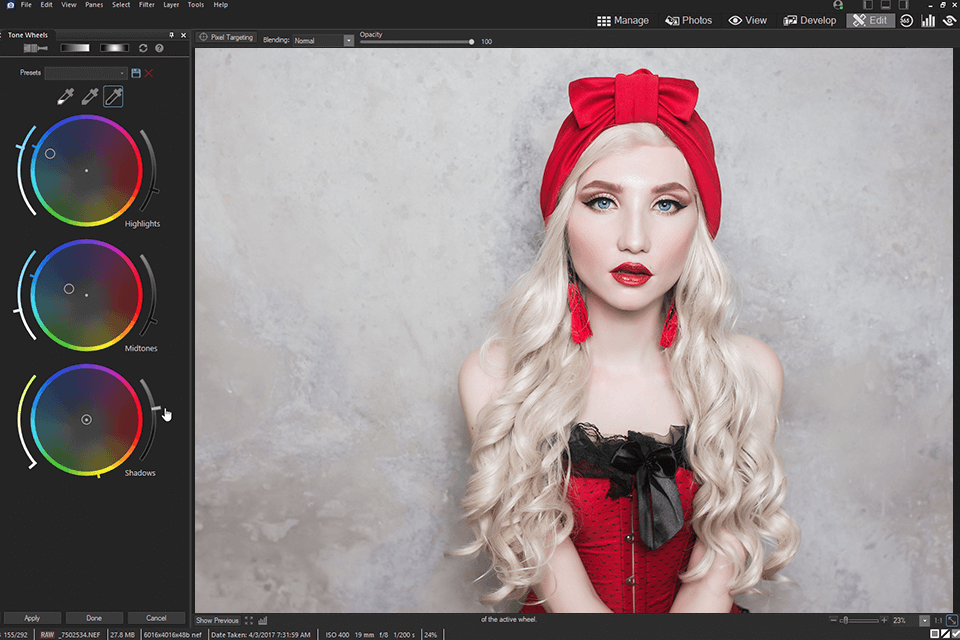Open the zoom percentage dropdown

pos(924,620)
